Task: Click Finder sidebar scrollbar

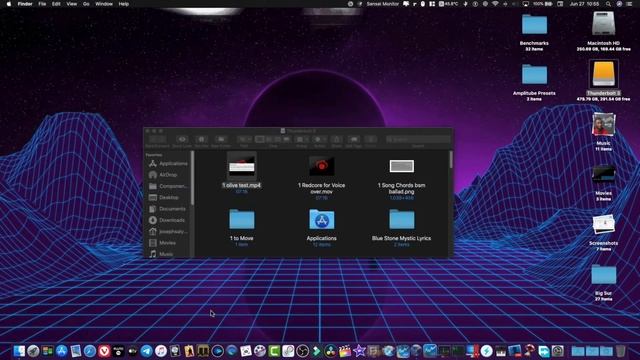Action: (x=192, y=178)
